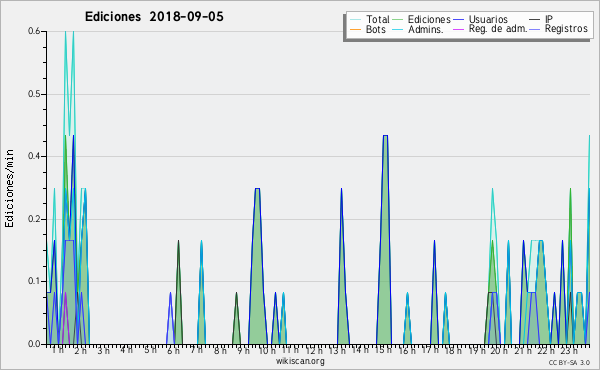Screen dimensions: 600x370
Task: Click the '16 h' x-axis label
Action: (407, 350)
